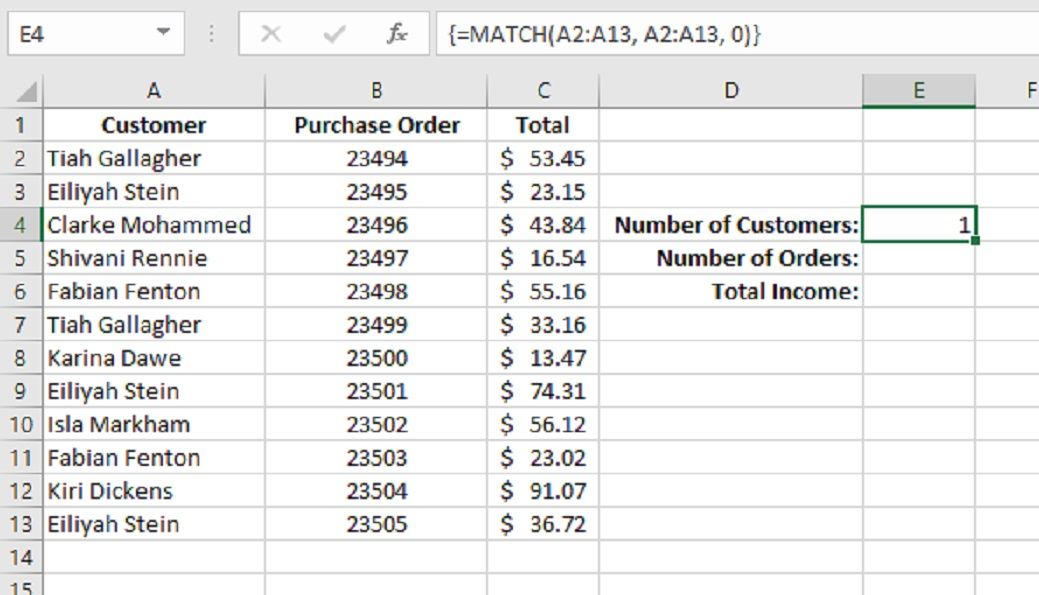Select row 7 header
1039x595 pixels.
click(21, 325)
